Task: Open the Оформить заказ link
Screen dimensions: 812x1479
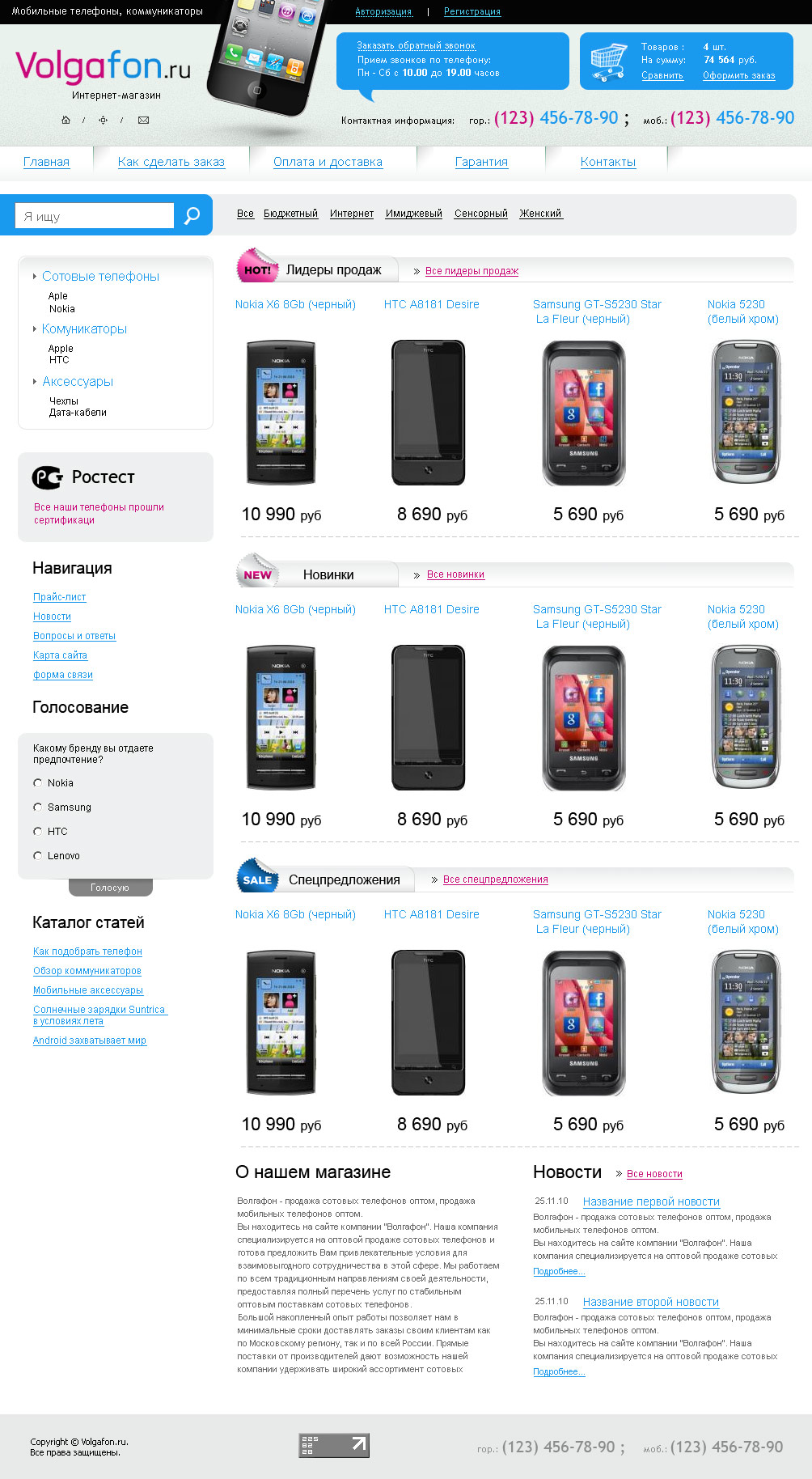Action: [x=738, y=75]
